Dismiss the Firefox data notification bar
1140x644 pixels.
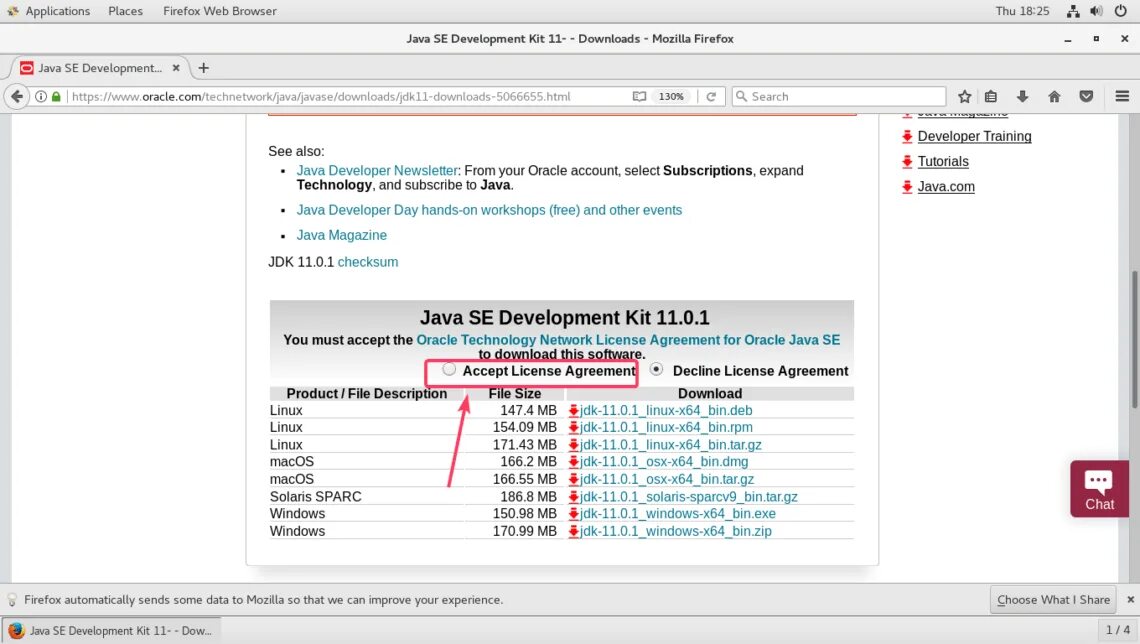[x=1130, y=600]
